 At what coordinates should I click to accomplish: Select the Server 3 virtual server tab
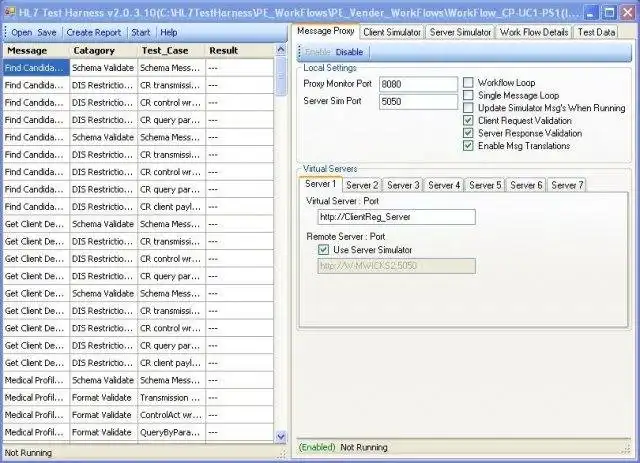click(403, 185)
